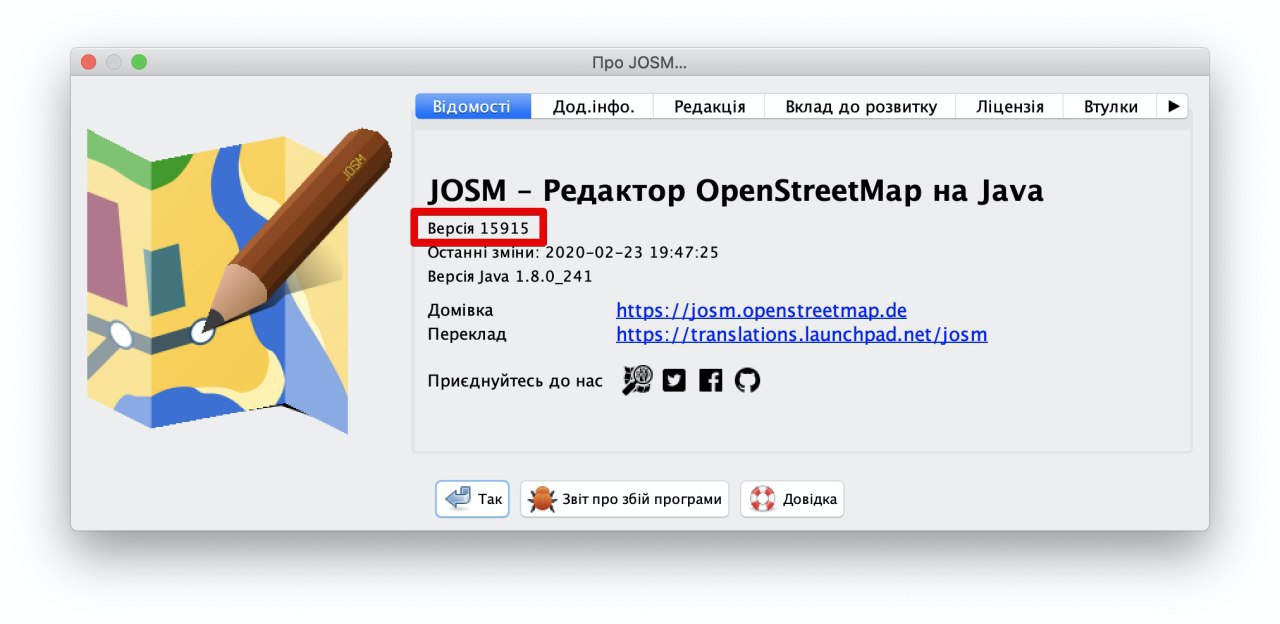The height and width of the screenshot is (624, 1280).
Task: Click the green zoom window button
Action: point(139,62)
